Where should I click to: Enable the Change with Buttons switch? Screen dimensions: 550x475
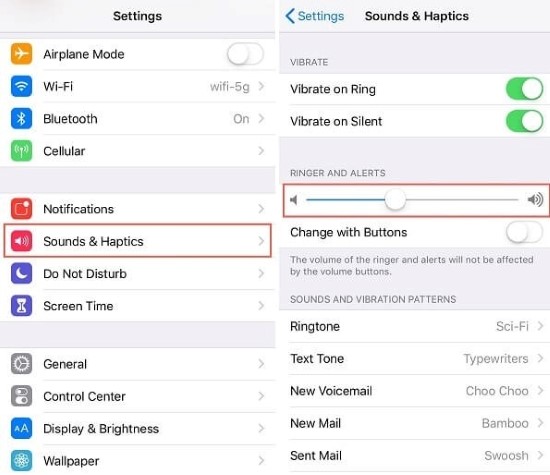click(524, 232)
